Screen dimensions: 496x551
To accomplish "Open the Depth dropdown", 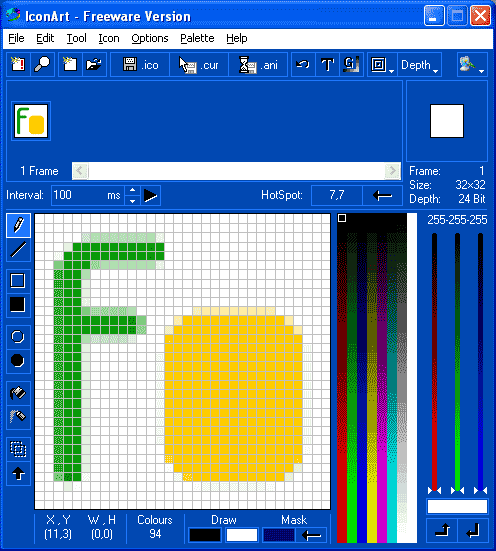I will (420, 65).
